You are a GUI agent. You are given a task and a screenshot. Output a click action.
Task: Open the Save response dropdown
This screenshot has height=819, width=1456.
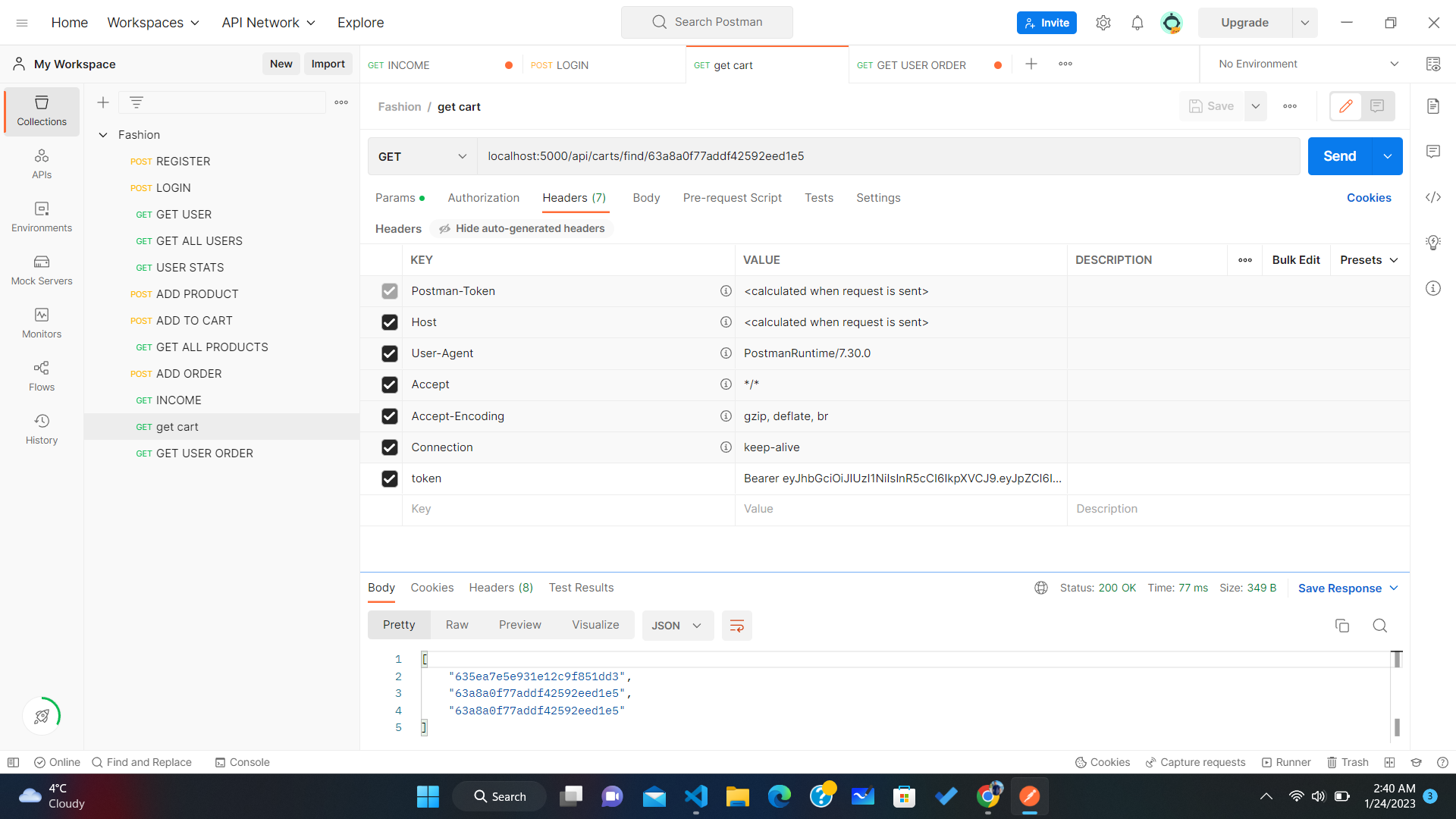1394,588
